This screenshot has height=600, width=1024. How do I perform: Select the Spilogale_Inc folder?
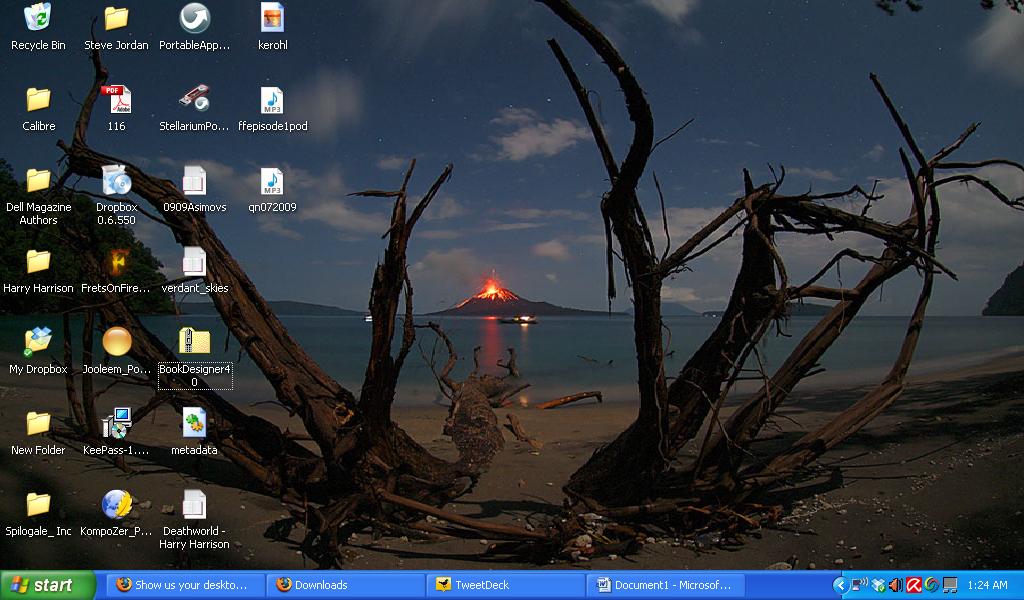[39, 504]
